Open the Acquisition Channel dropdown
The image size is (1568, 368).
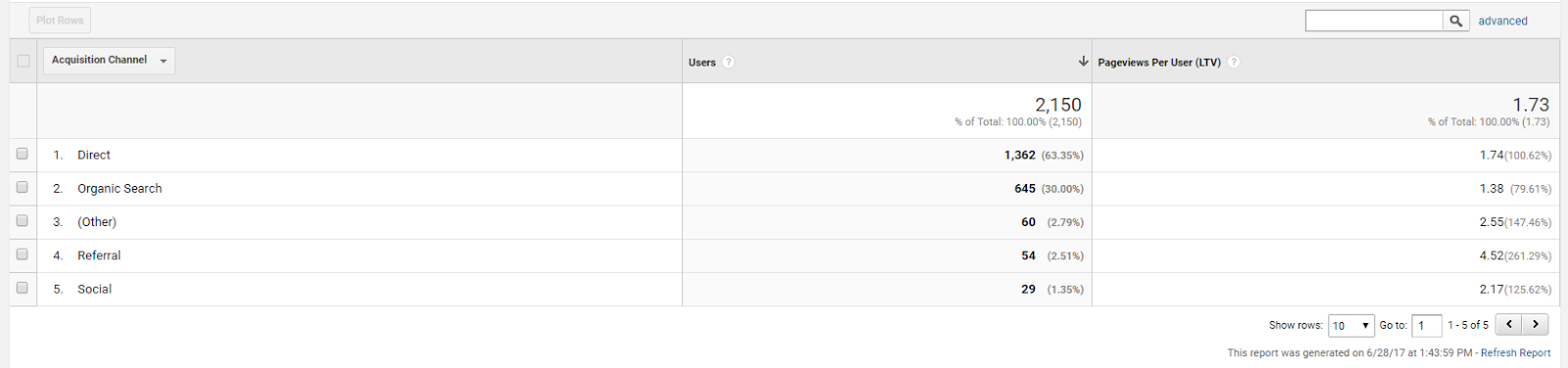click(x=109, y=61)
